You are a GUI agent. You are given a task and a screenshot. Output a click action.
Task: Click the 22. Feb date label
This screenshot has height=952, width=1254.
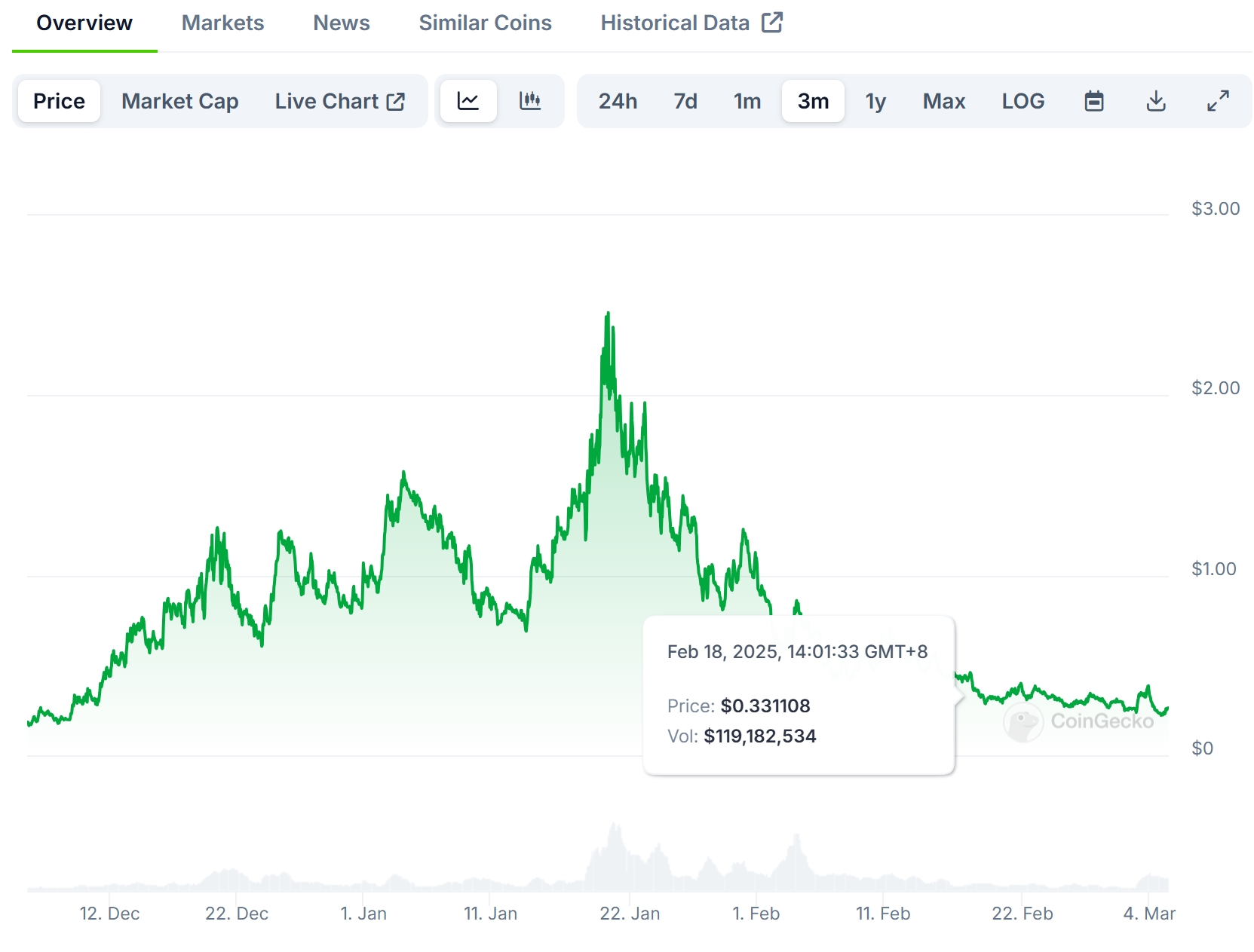(1022, 914)
